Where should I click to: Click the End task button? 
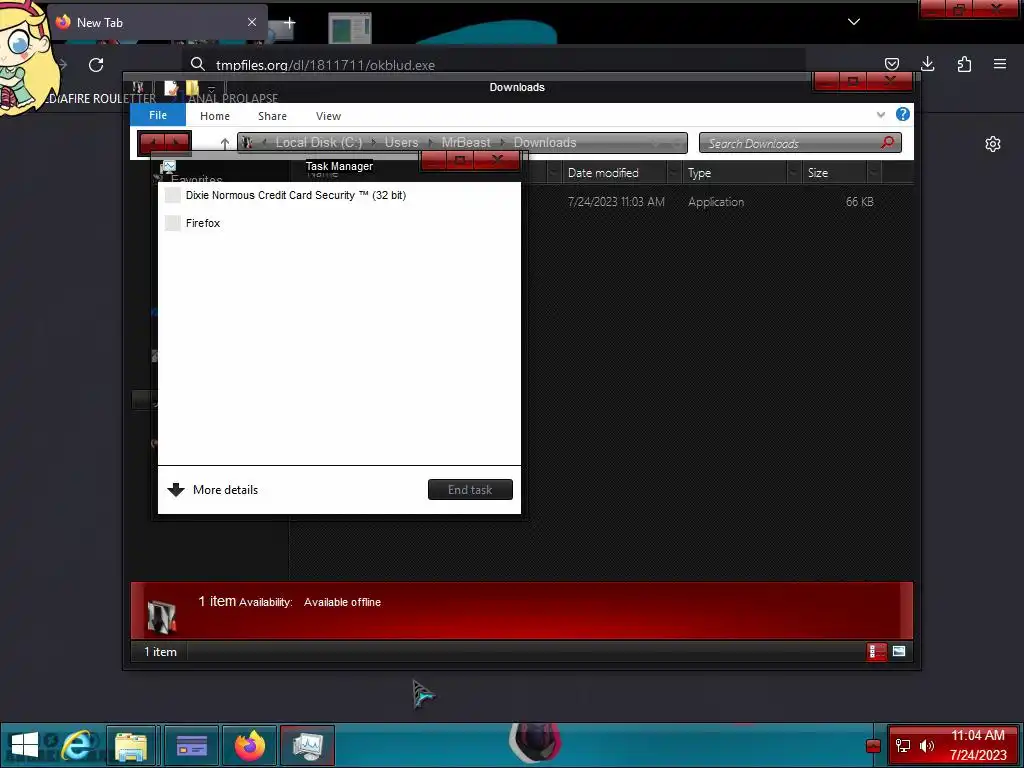(470, 490)
